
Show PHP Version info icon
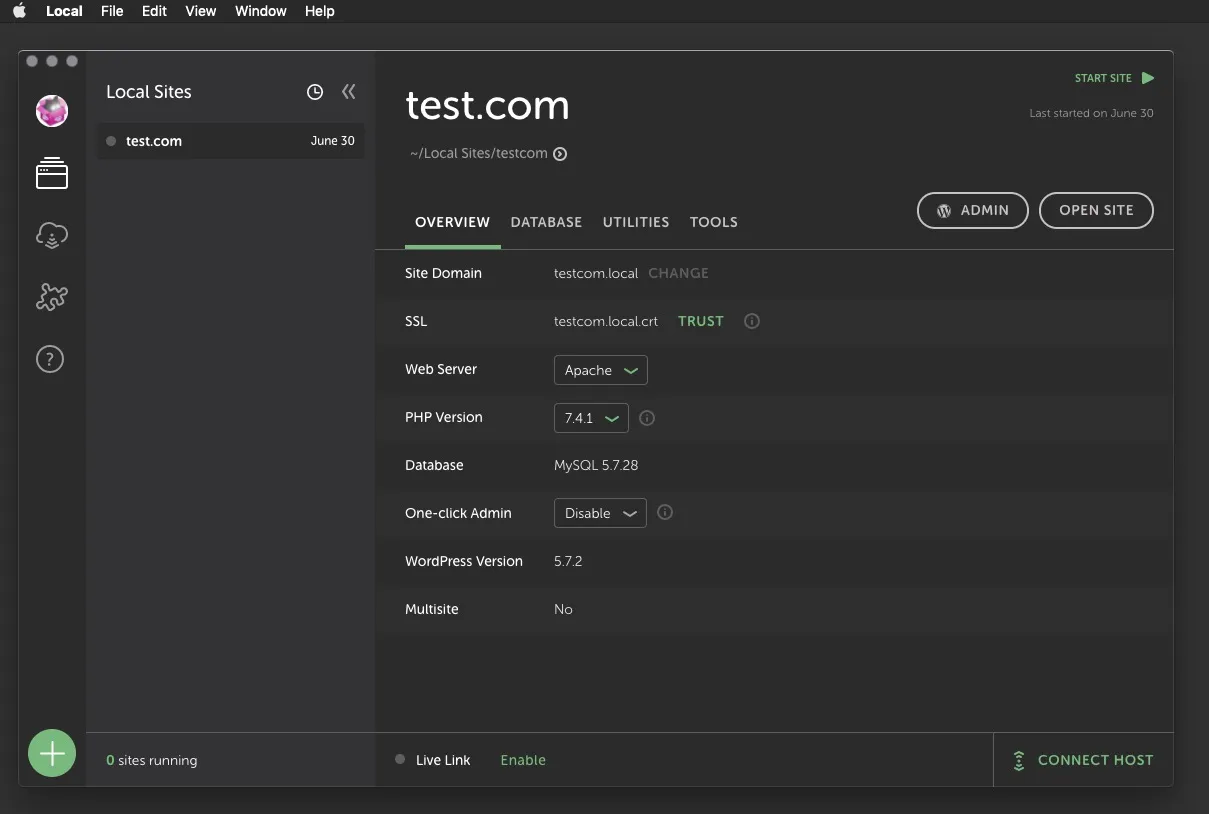647,418
